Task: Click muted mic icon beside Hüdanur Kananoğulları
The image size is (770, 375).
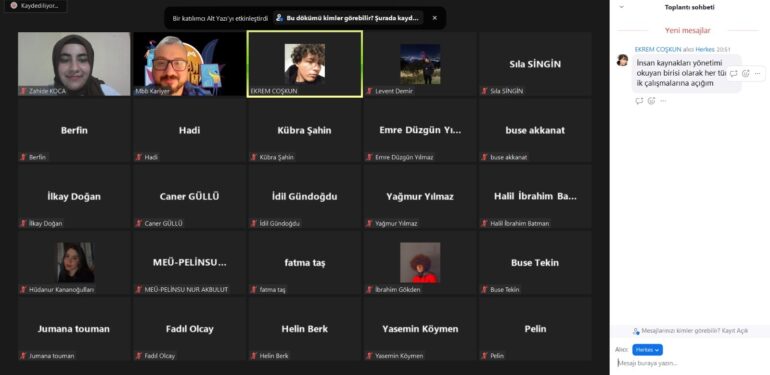Action: pos(23,290)
